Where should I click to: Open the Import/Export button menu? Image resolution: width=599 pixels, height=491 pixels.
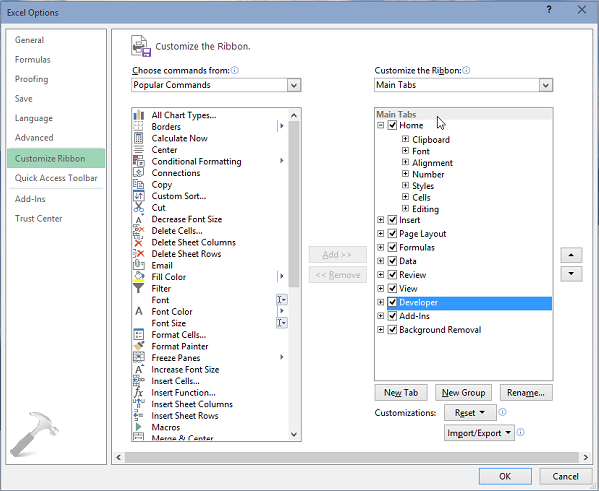point(479,433)
